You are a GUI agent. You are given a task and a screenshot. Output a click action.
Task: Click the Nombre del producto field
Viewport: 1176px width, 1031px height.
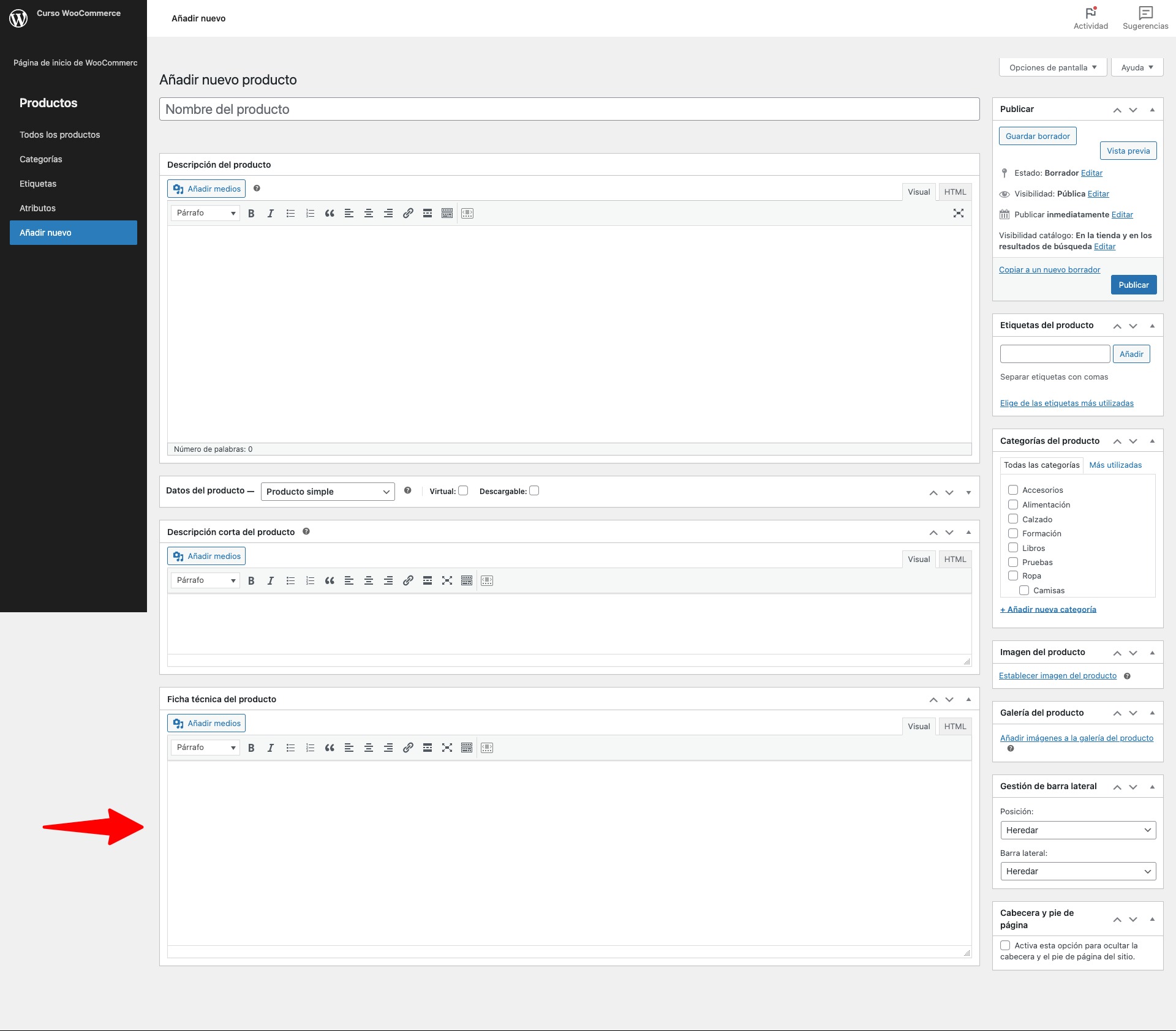569,109
